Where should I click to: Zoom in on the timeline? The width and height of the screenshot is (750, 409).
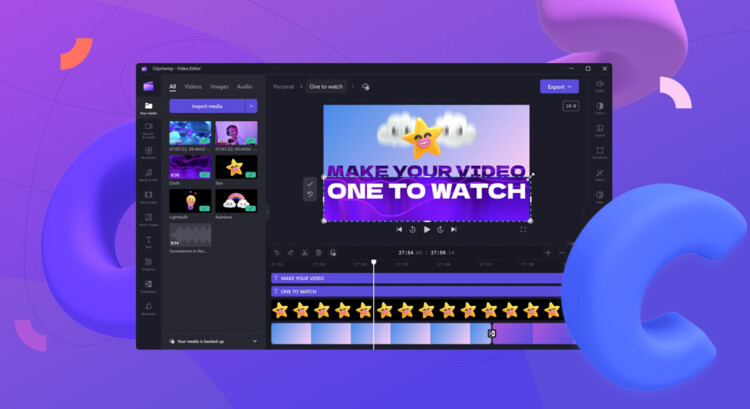[x=548, y=253]
